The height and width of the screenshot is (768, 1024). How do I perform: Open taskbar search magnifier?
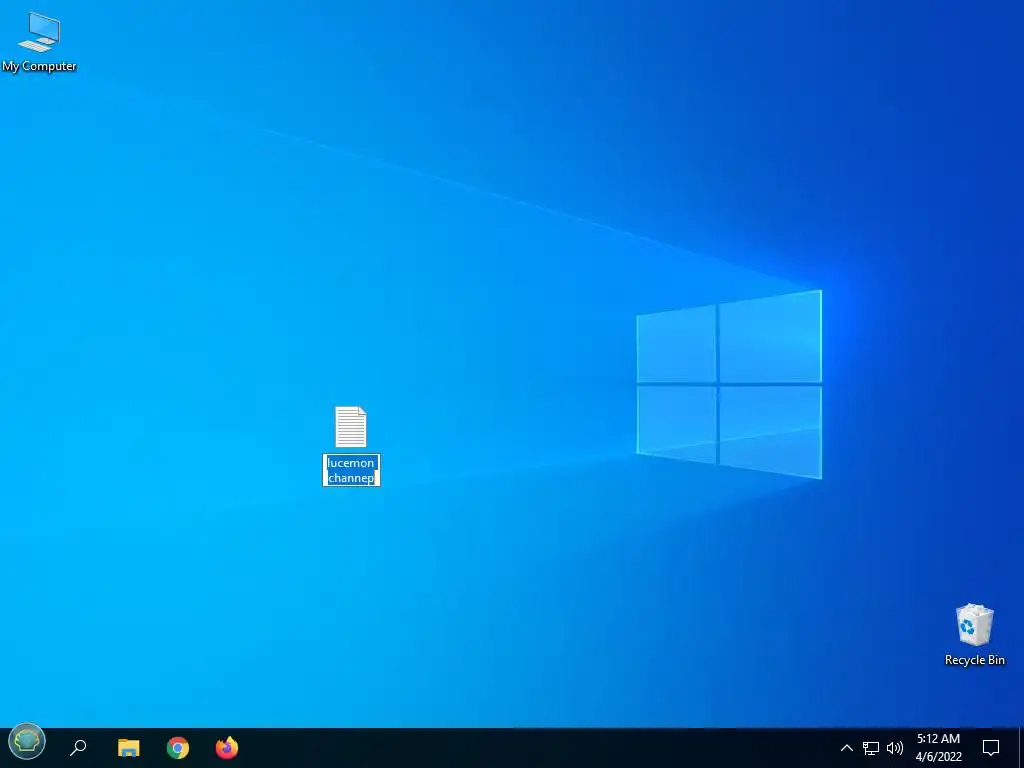click(78, 747)
